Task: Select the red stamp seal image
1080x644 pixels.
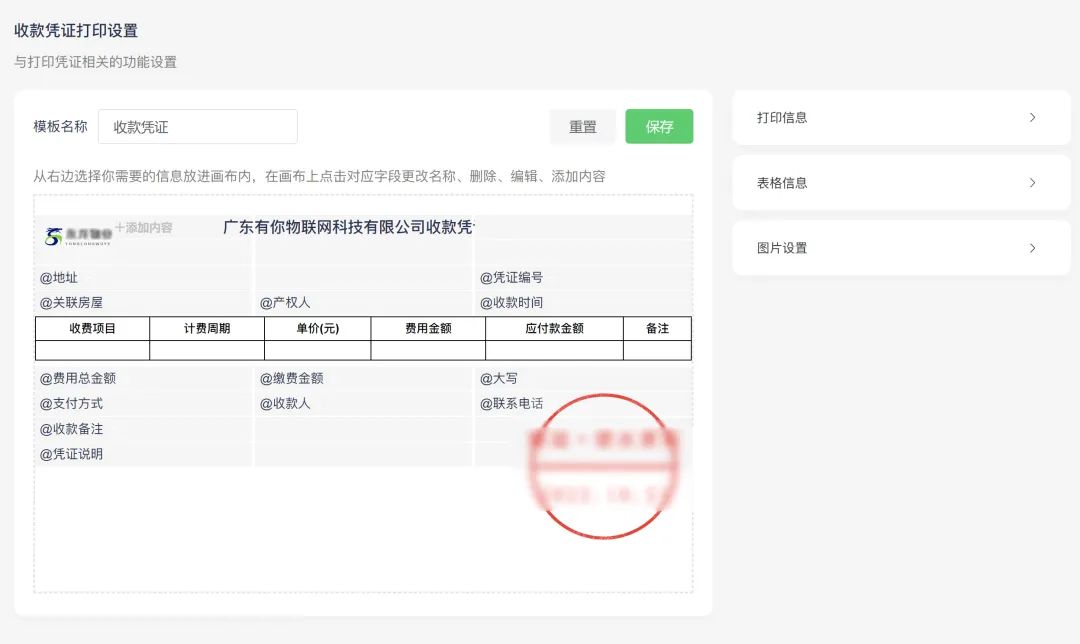Action: pyautogui.click(x=606, y=467)
